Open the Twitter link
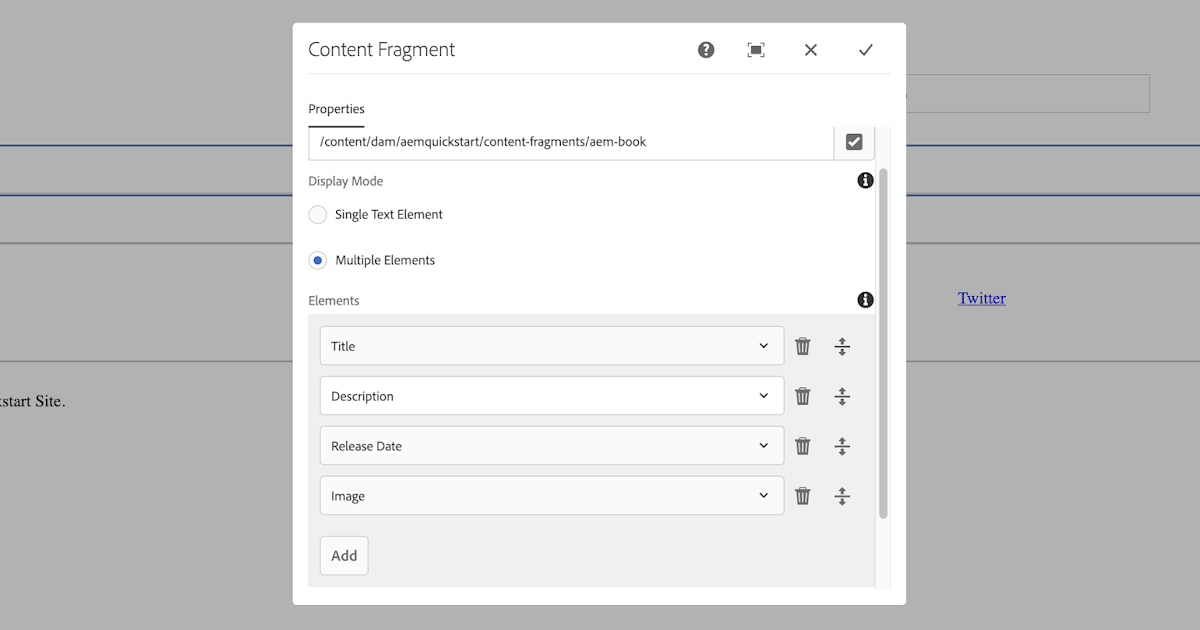 [x=981, y=297]
